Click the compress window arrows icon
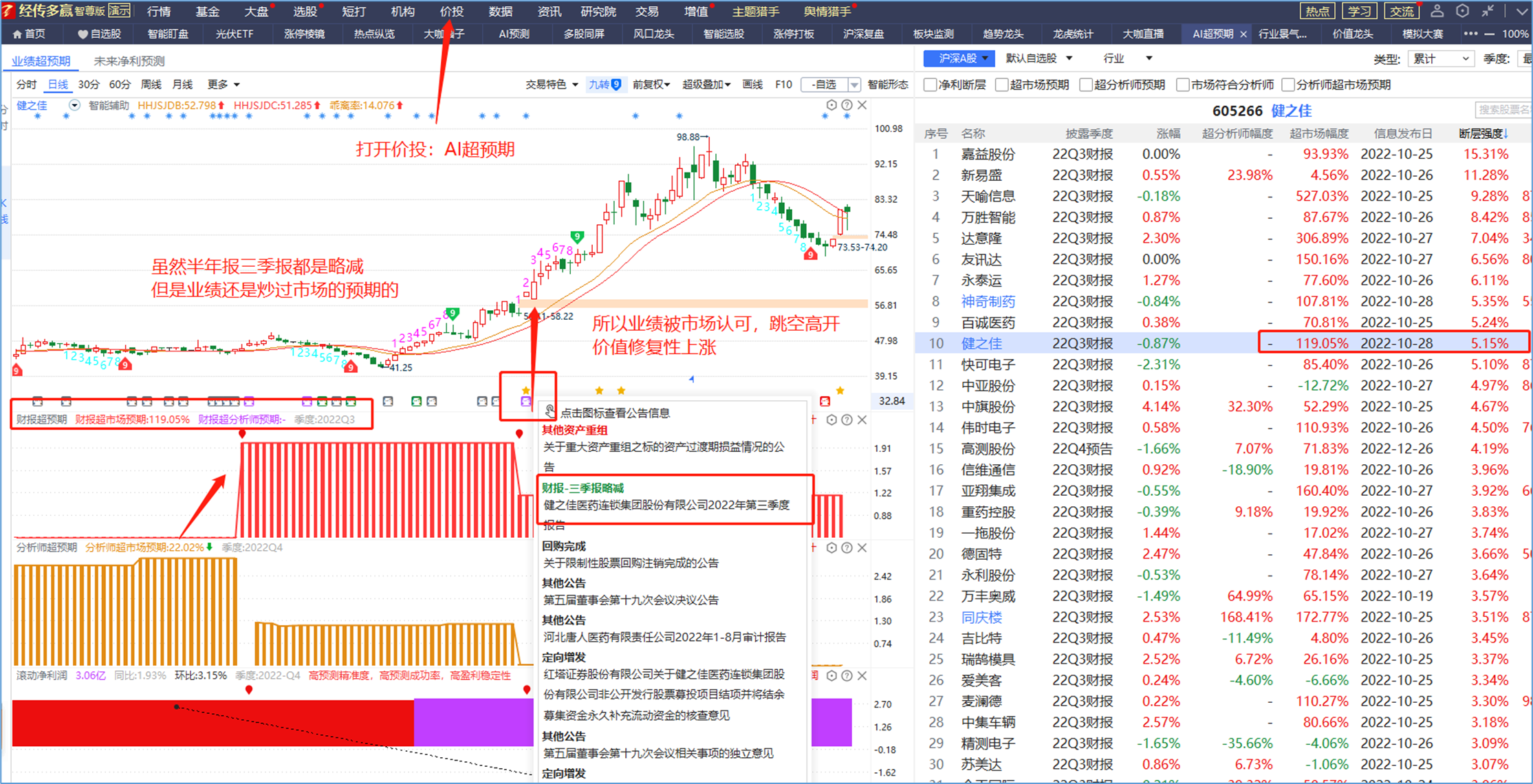Screen dimensions: 1533x784 pyautogui.click(x=1488, y=11)
